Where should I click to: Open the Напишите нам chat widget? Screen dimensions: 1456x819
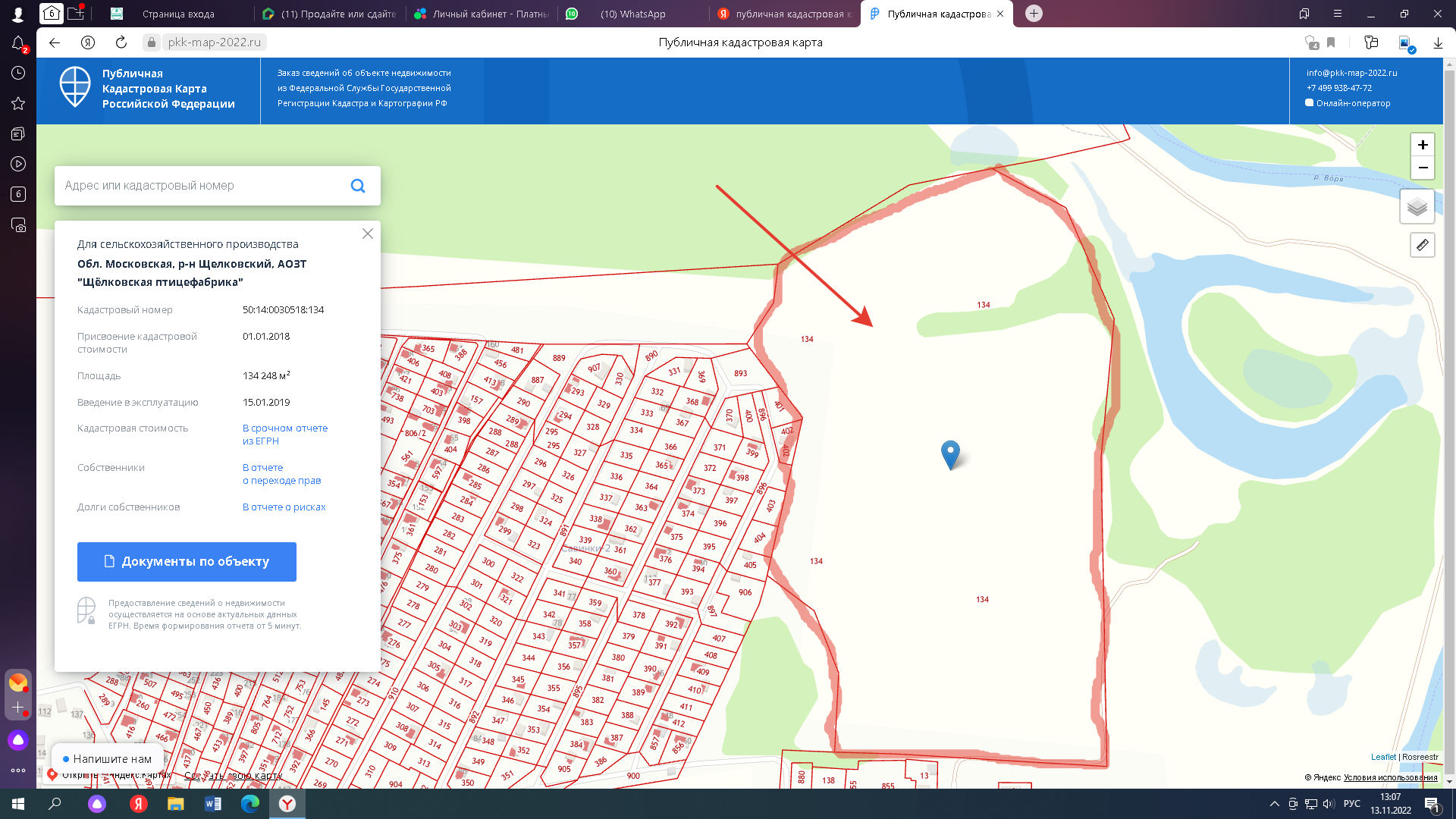(108, 758)
